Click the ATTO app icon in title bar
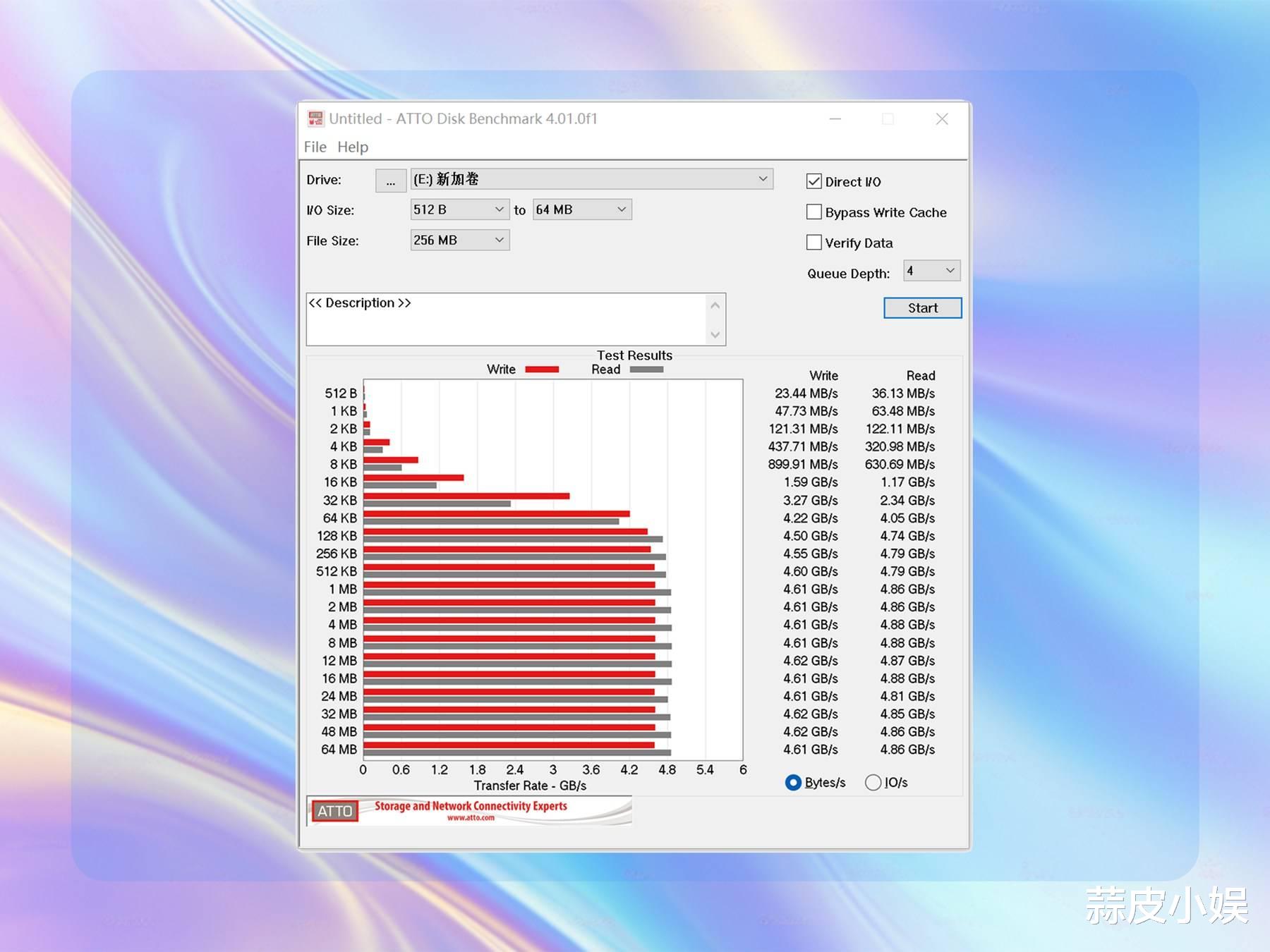 coord(315,118)
